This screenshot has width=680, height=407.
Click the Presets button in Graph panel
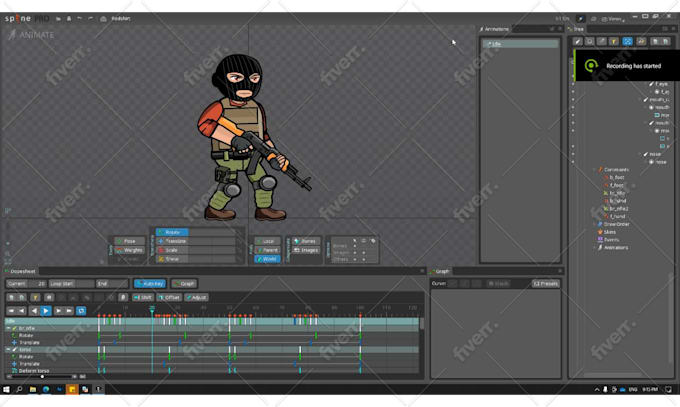(546, 283)
